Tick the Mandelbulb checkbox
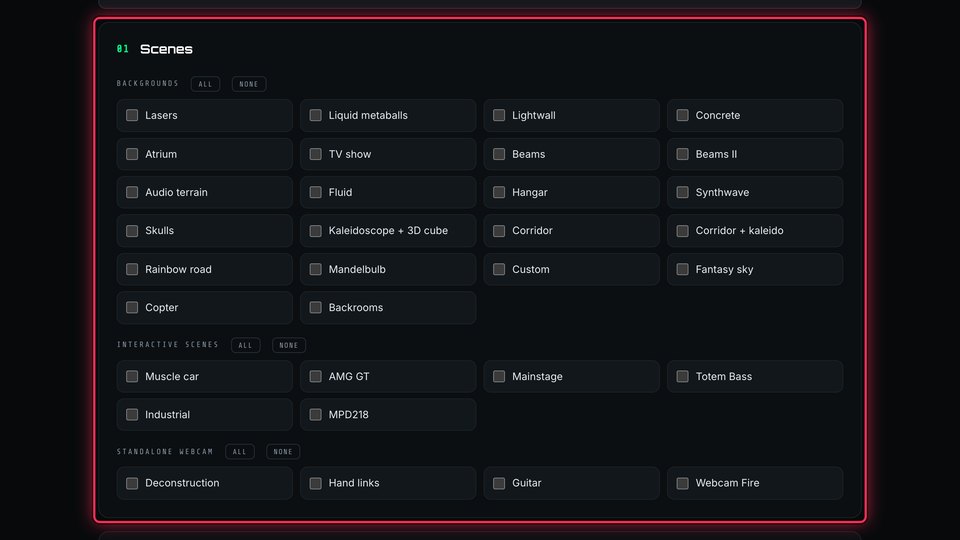The image size is (960, 540). coord(315,269)
